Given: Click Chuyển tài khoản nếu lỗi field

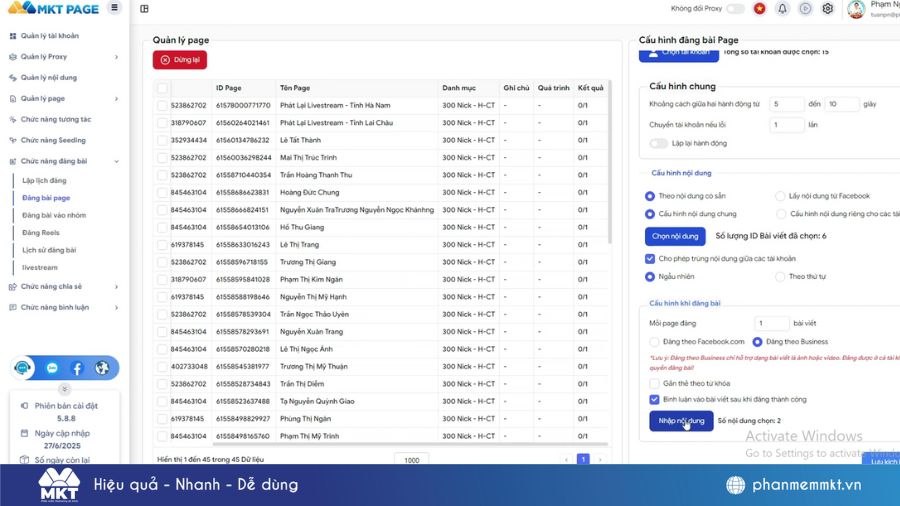Looking at the screenshot, I should pos(786,125).
